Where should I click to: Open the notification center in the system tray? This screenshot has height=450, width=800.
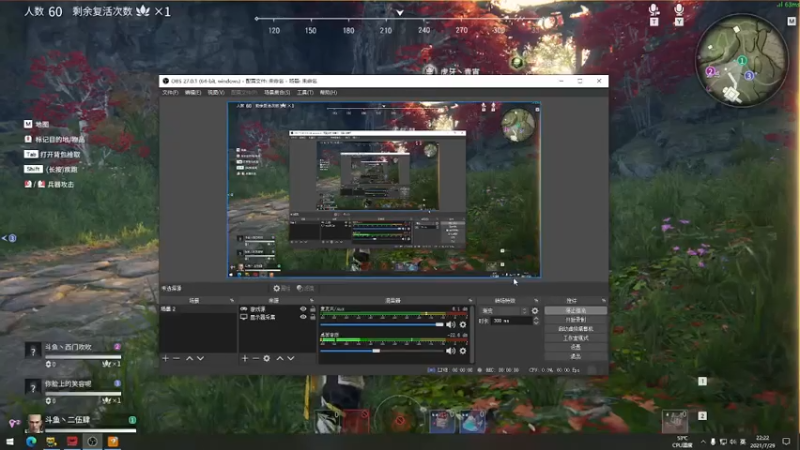coord(786,442)
